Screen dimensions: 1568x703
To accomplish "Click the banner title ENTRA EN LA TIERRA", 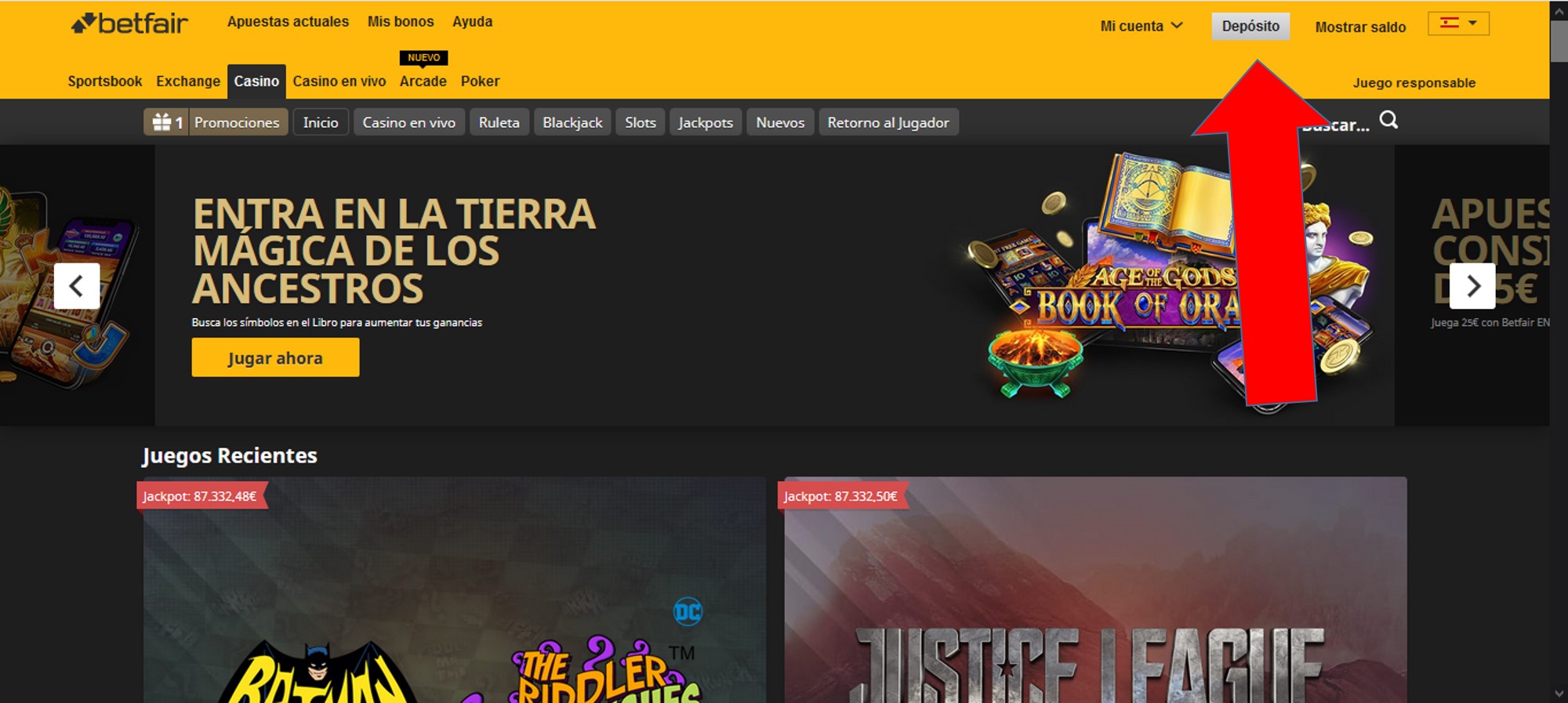I will pos(394,251).
